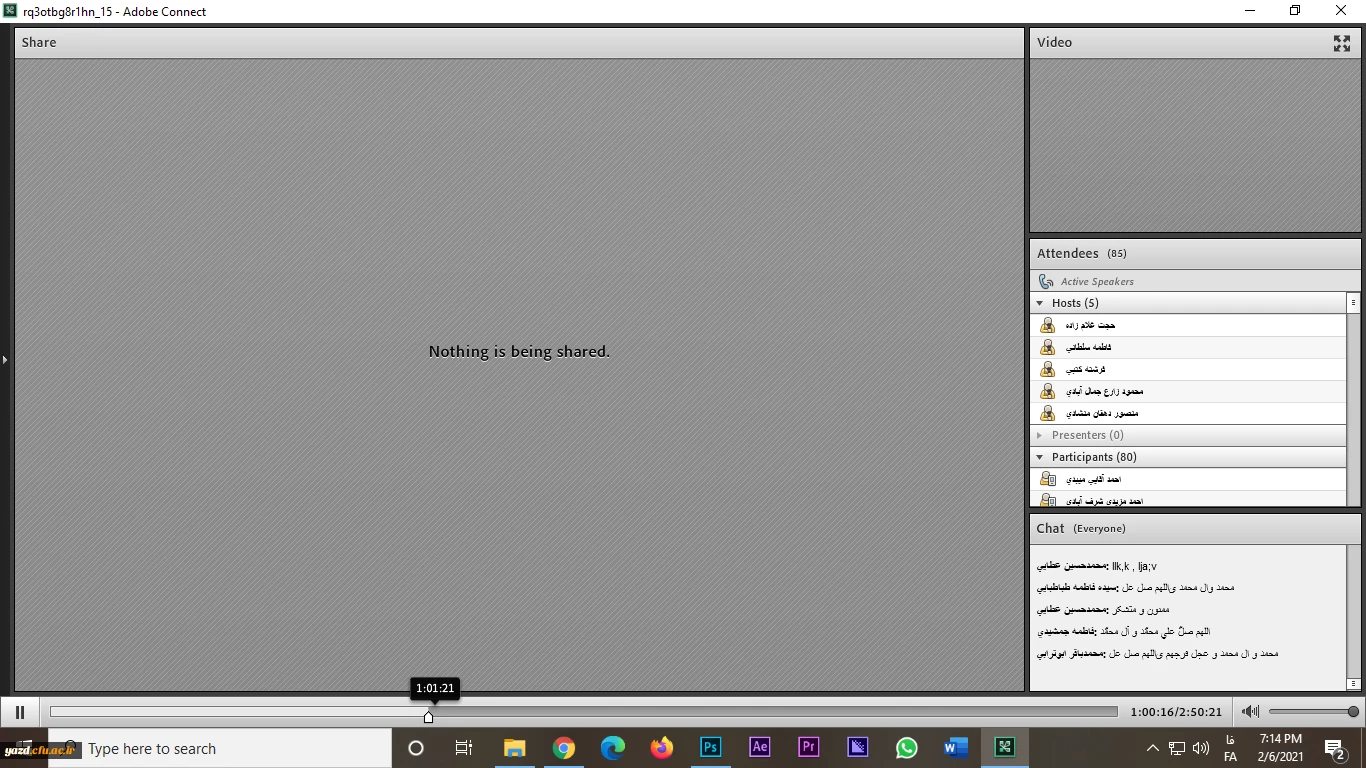Collapse the Participants (80) group
The image size is (1366, 768).
point(1040,457)
